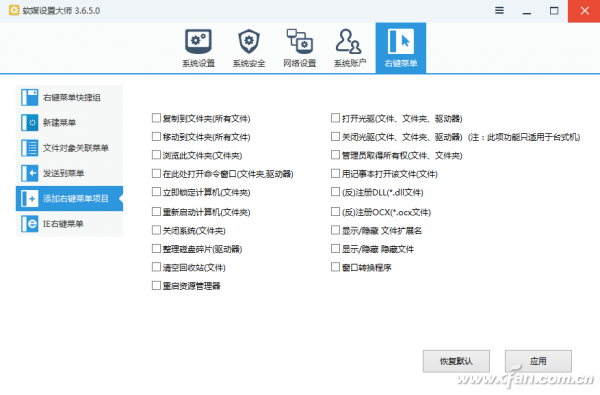Click the 应用 button
The width and height of the screenshot is (600, 395).
click(x=538, y=361)
